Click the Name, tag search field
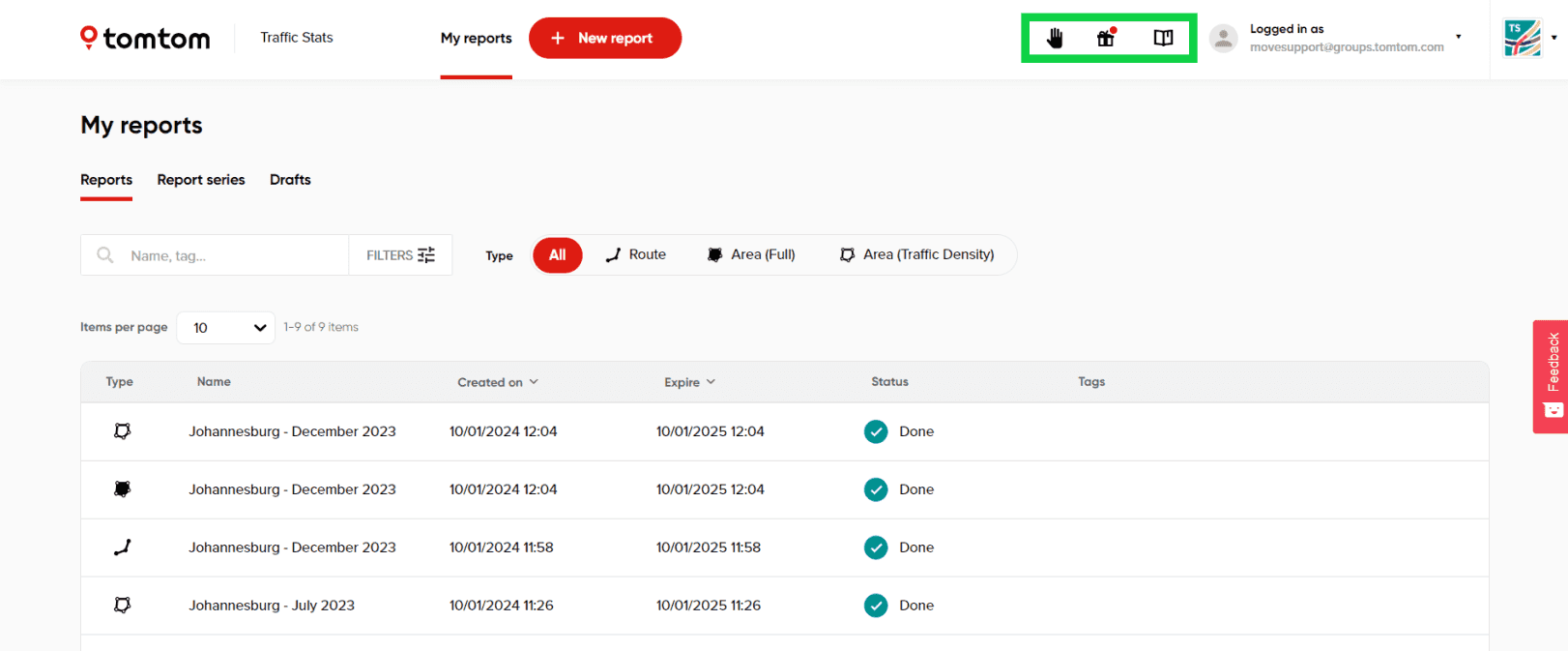The width and height of the screenshot is (1568, 651). point(232,255)
